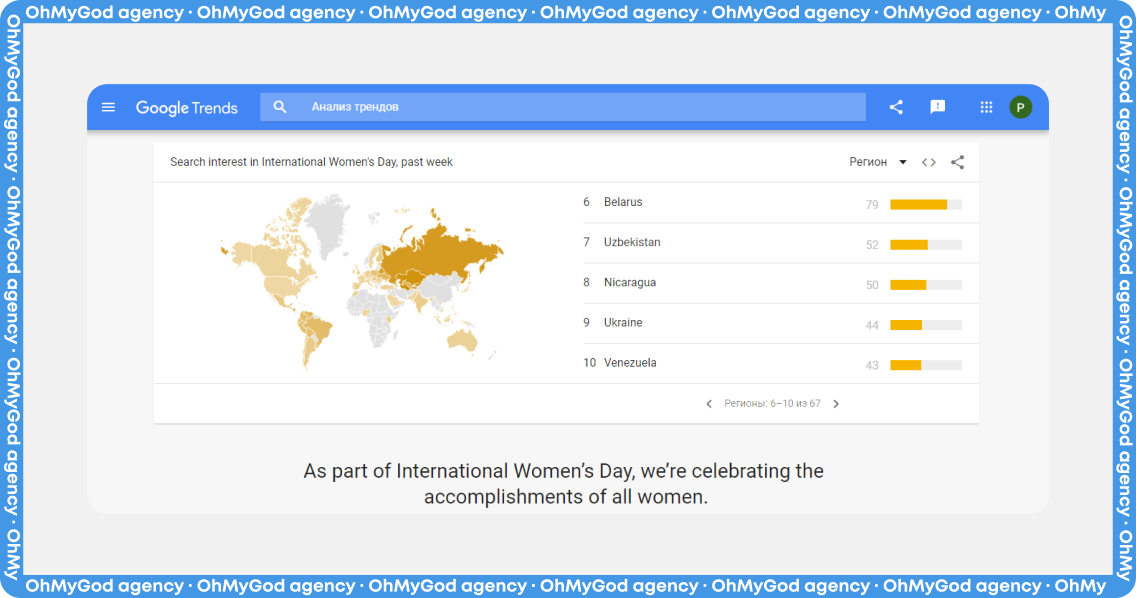Click the embed code icon

[x=929, y=162]
